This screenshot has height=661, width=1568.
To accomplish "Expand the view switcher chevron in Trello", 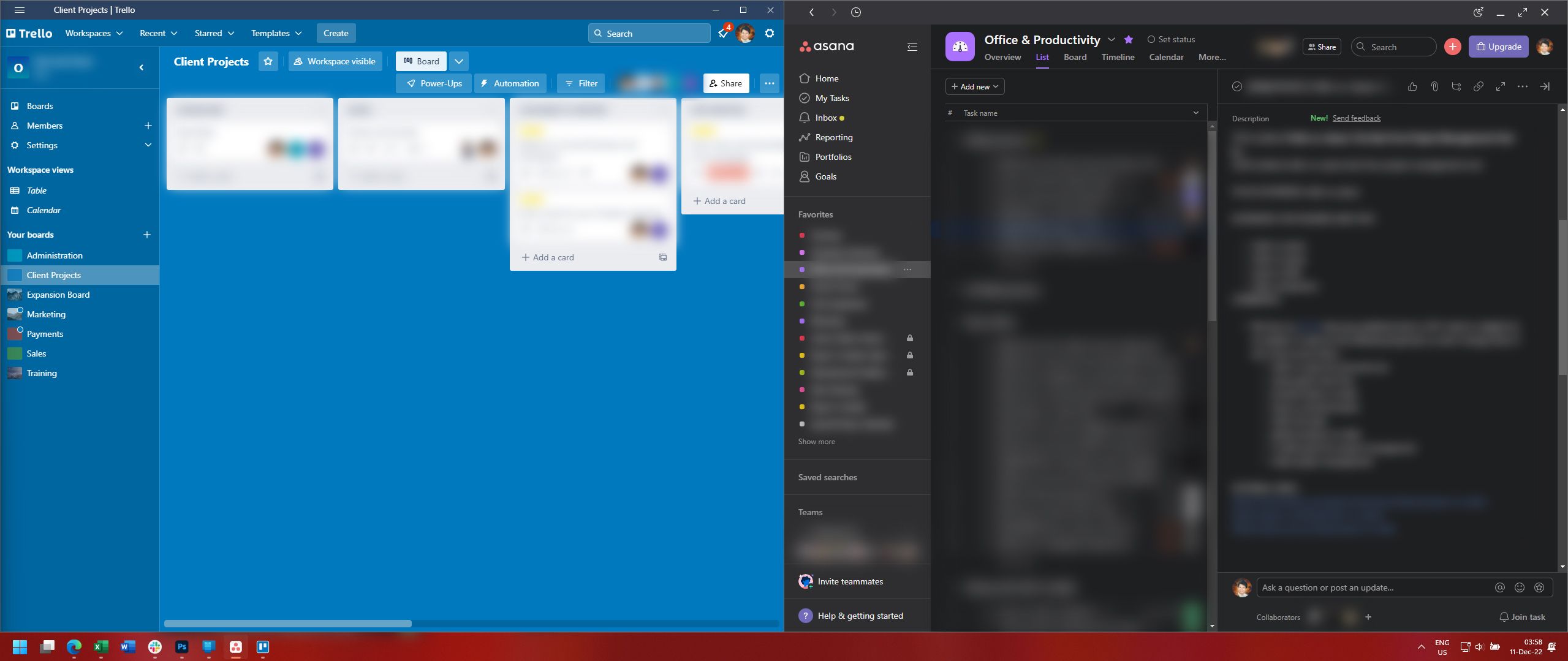I will [x=458, y=61].
